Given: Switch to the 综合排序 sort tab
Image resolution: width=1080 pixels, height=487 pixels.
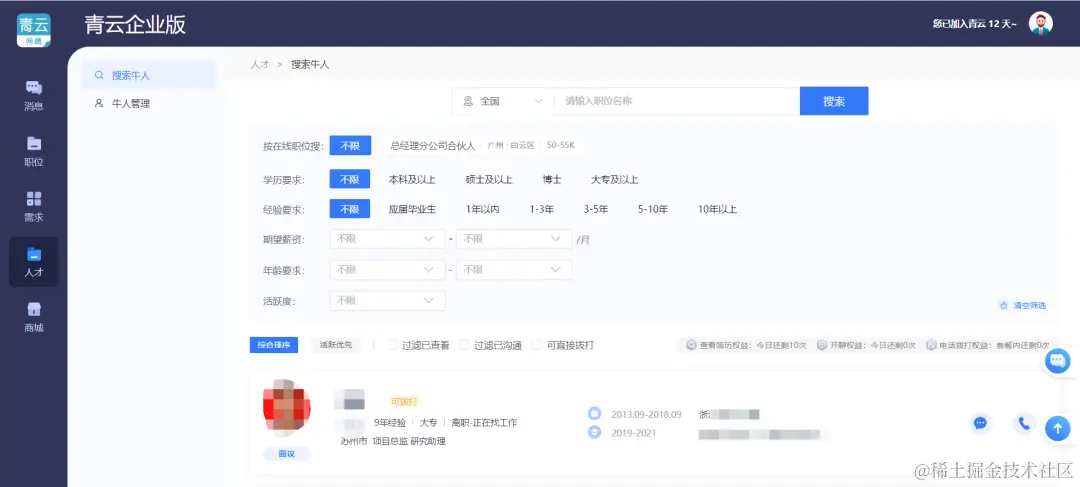Looking at the screenshot, I should click(x=273, y=345).
